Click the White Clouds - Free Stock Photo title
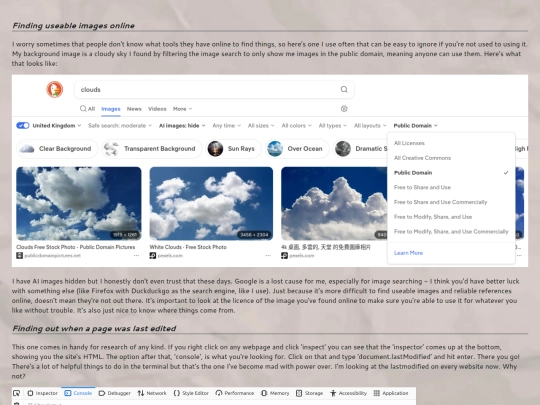 (x=188, y=247)
